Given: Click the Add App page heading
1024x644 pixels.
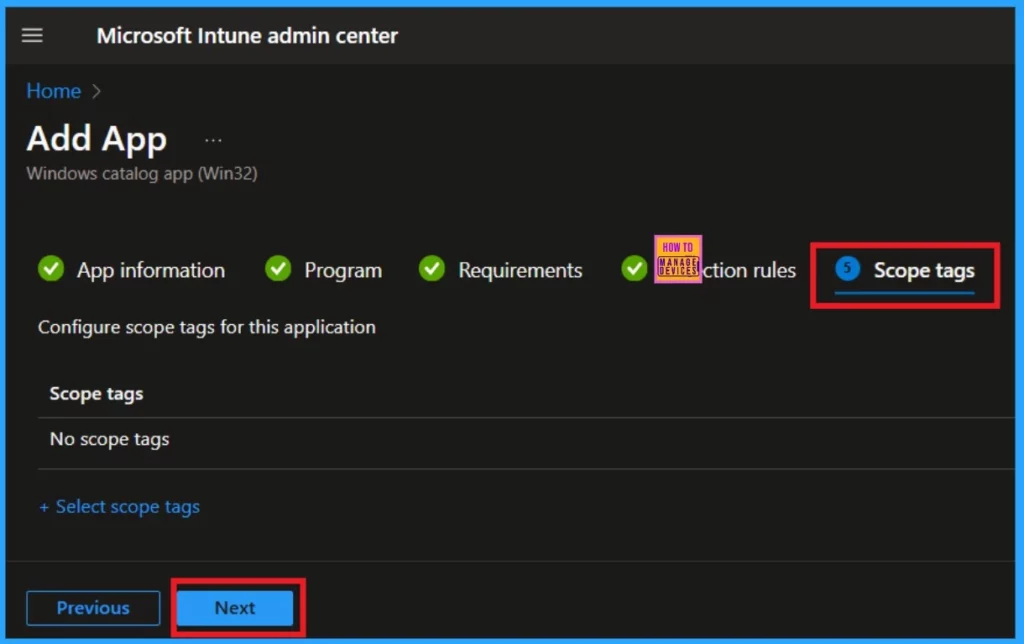Looking at the screenshot, I should (97, 139).
